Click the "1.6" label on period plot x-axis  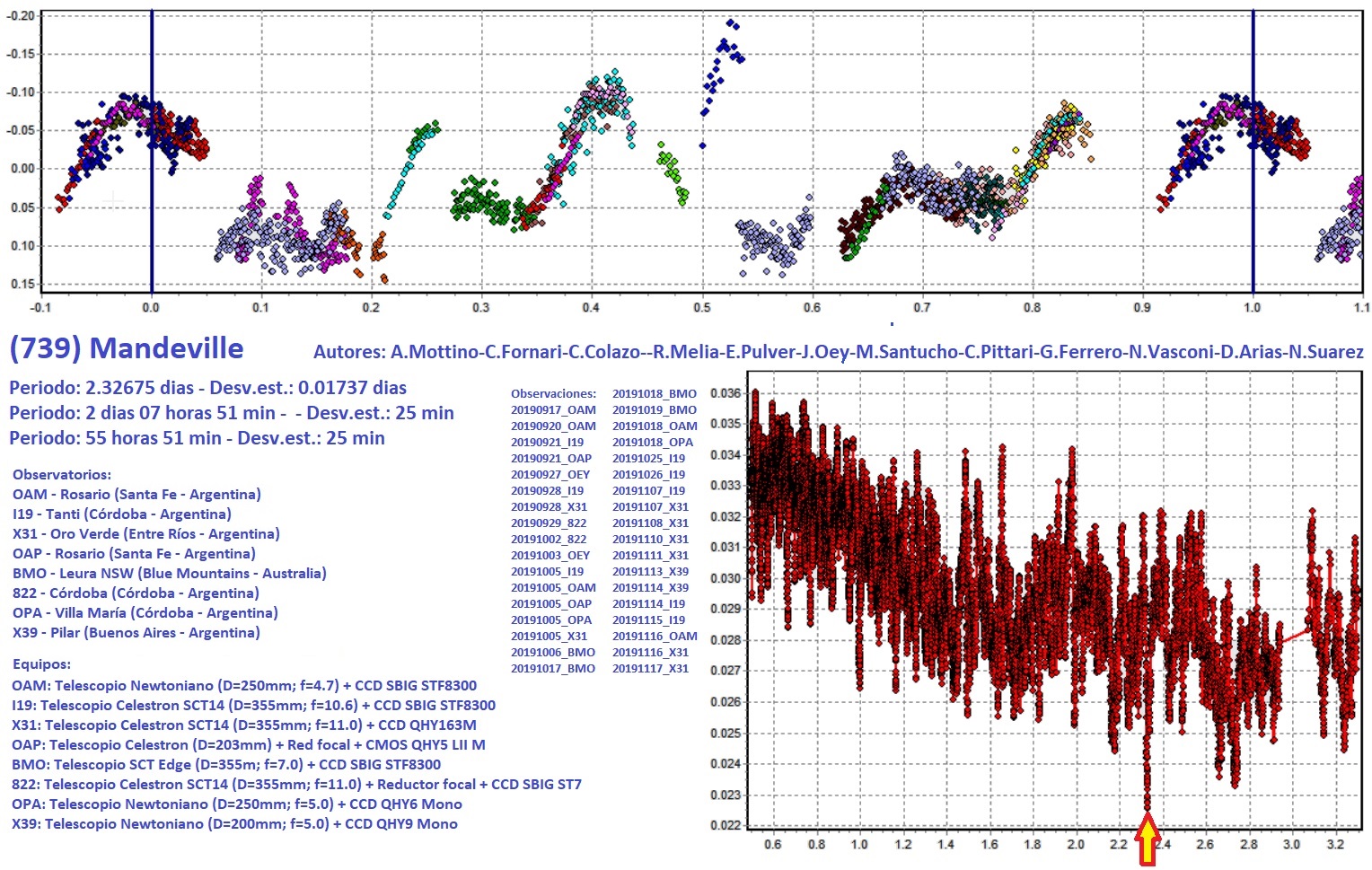coord(989,844)
